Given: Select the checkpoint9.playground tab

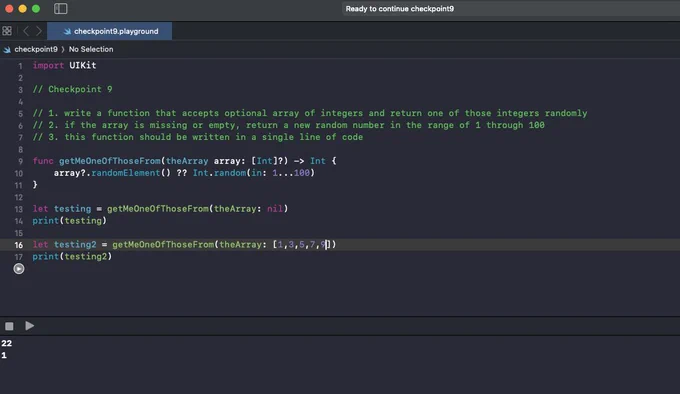Looking at the screenshot, I should (109, 31).
